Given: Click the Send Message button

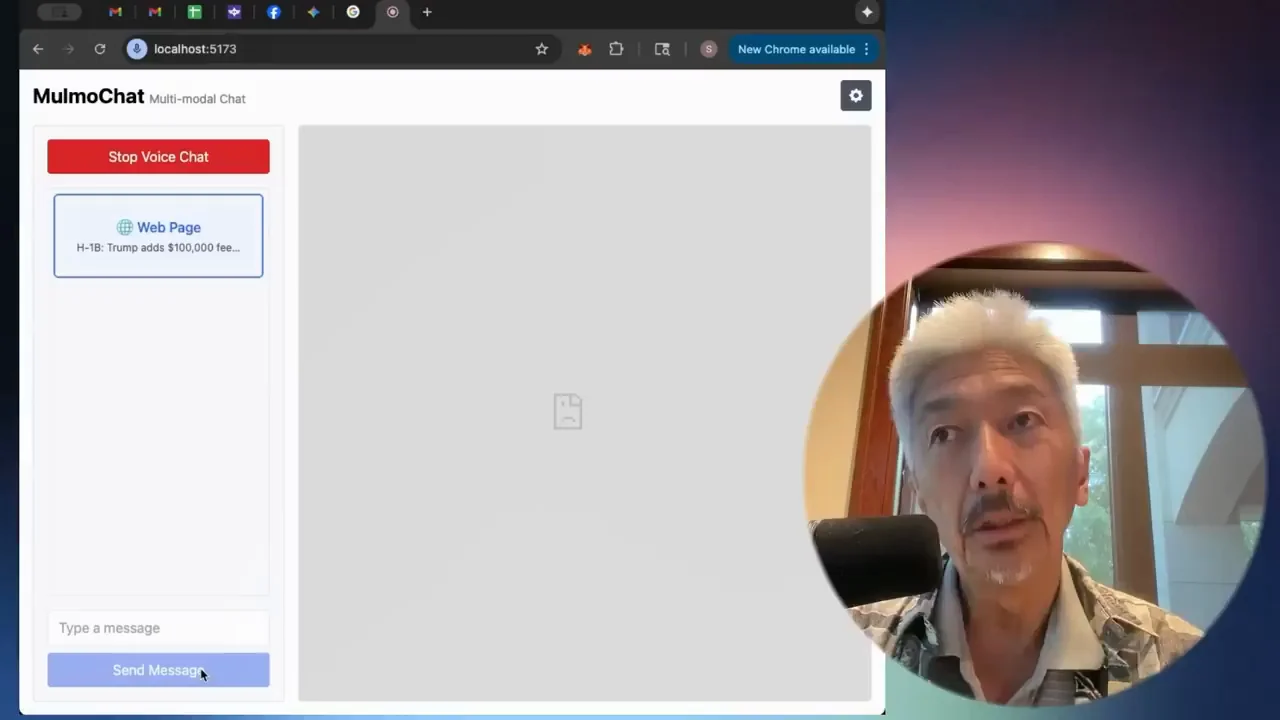Looking at the screenshot, I should pyautogui.click(x=158, y=670).
